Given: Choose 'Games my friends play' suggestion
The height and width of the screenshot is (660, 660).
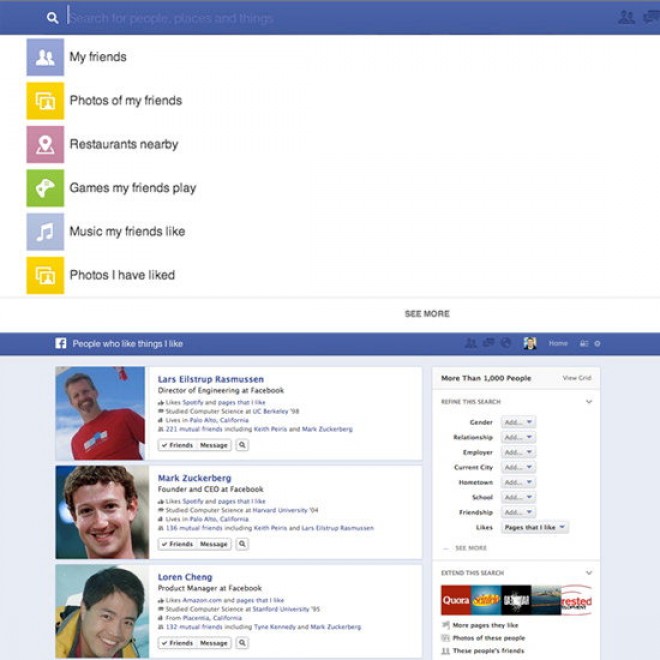Looking at the screenshot, I should 133,188.
